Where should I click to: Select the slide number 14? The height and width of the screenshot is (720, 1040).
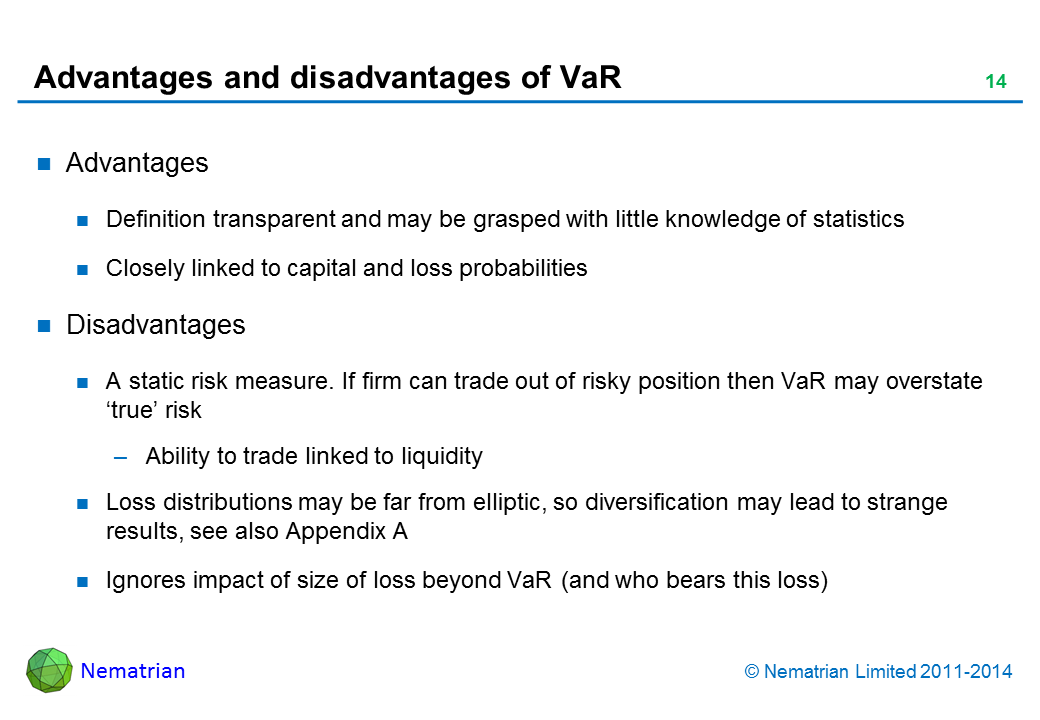pyautogui.click(x=995, y=82)
